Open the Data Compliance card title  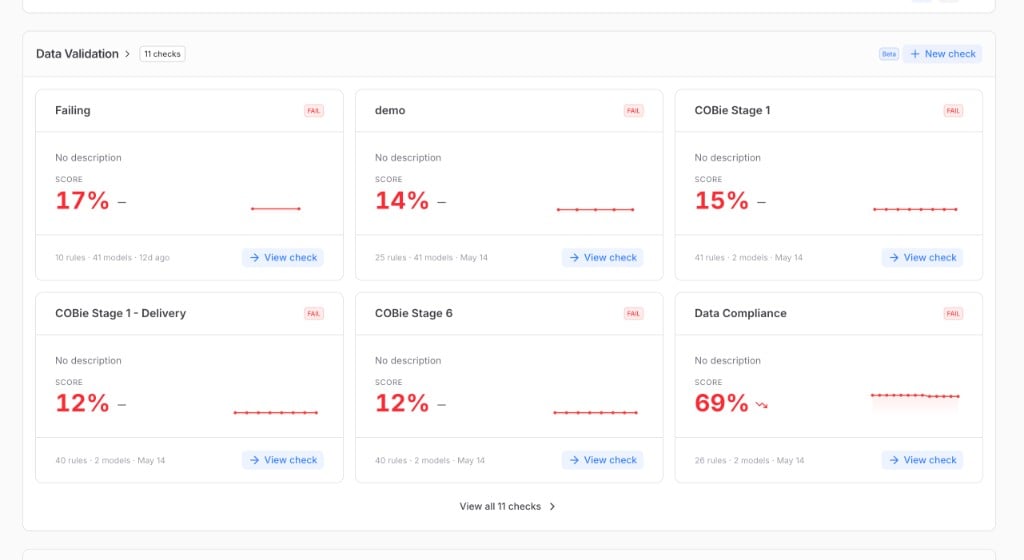[740, 313]
